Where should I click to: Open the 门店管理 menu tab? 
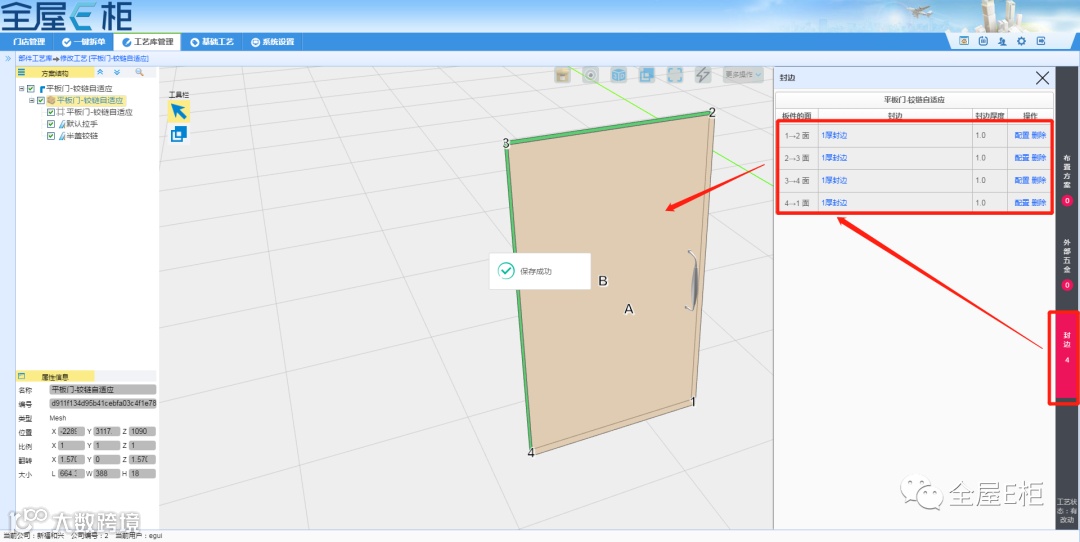coord(28,42)
